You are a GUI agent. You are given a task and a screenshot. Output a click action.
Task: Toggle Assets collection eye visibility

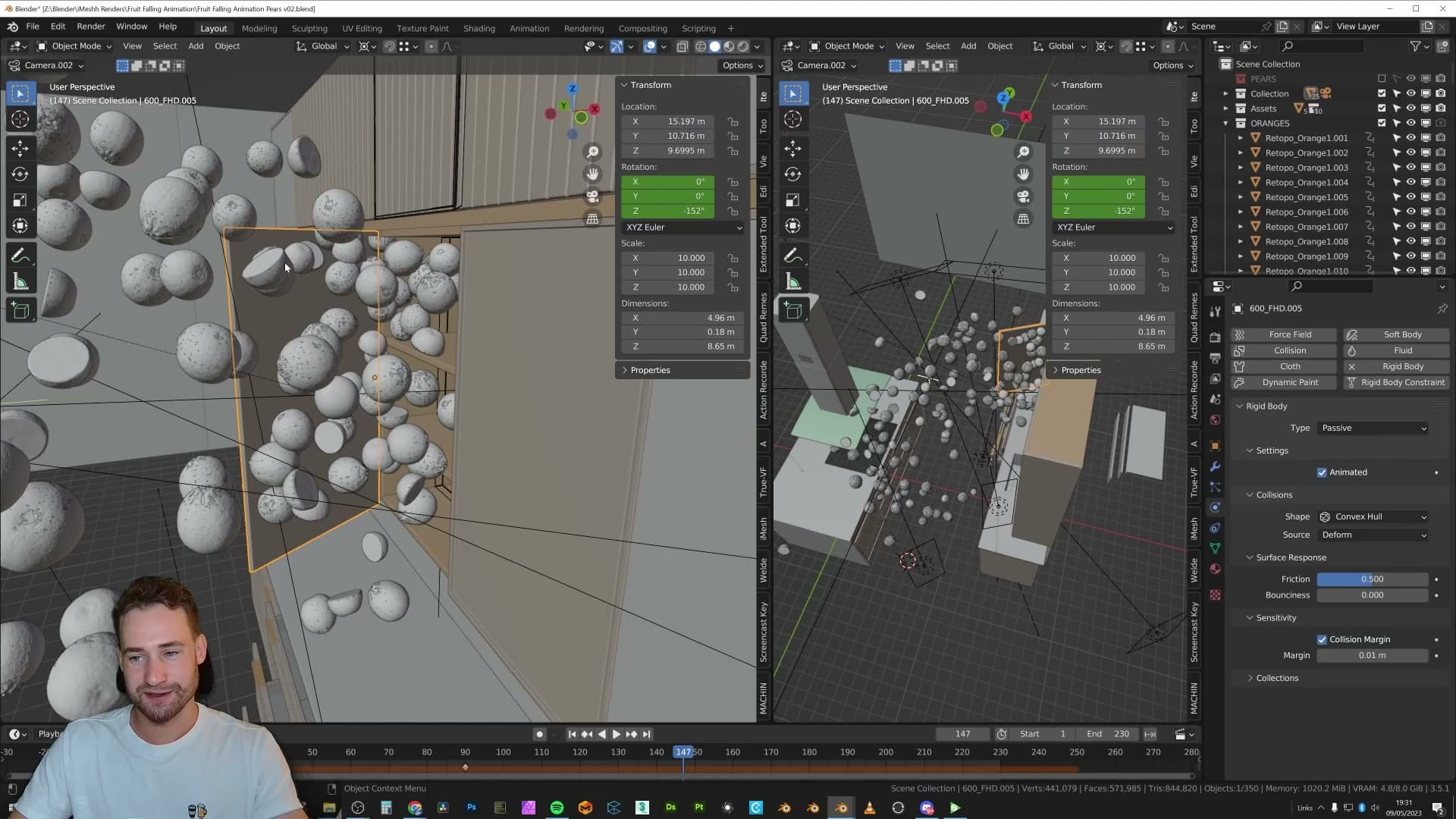pos(1410,108)
